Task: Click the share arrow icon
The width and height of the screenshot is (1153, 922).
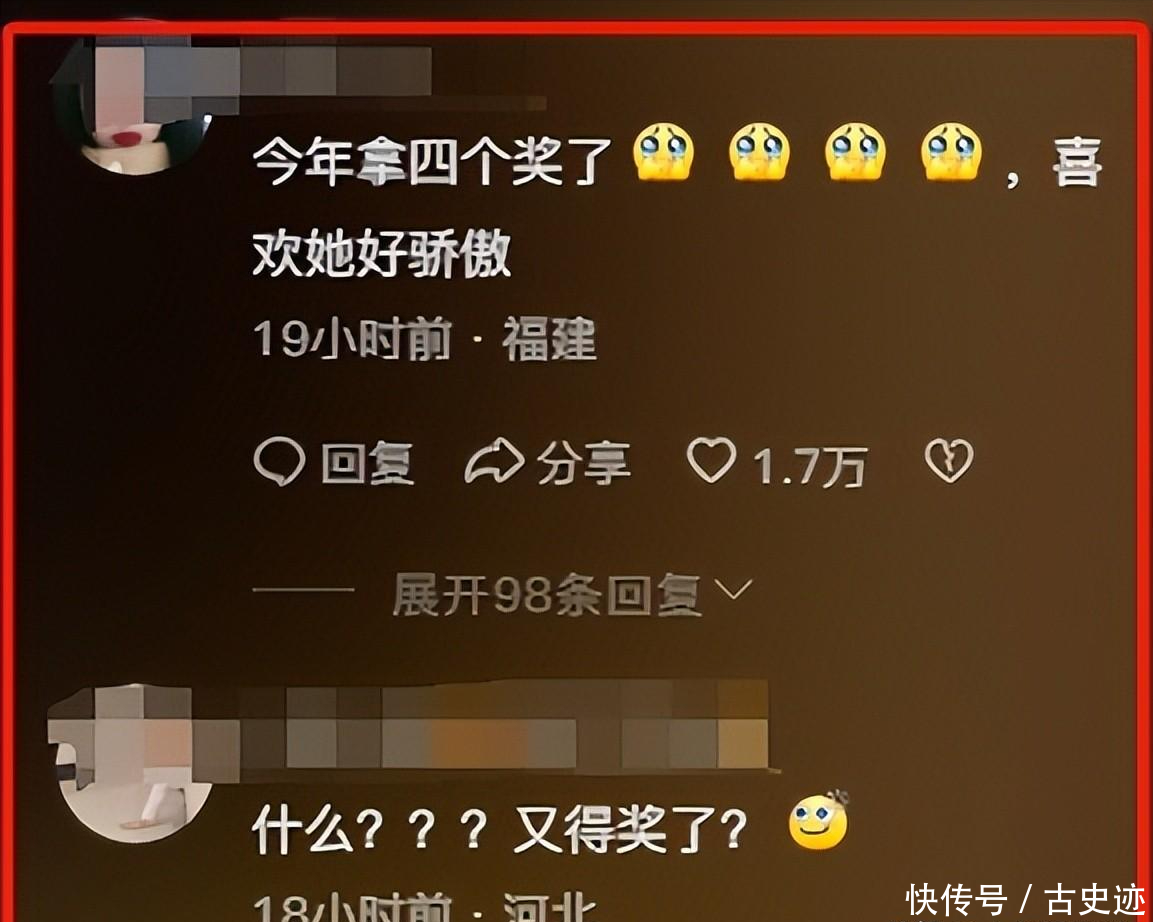Action: click(x=494, y=461)
